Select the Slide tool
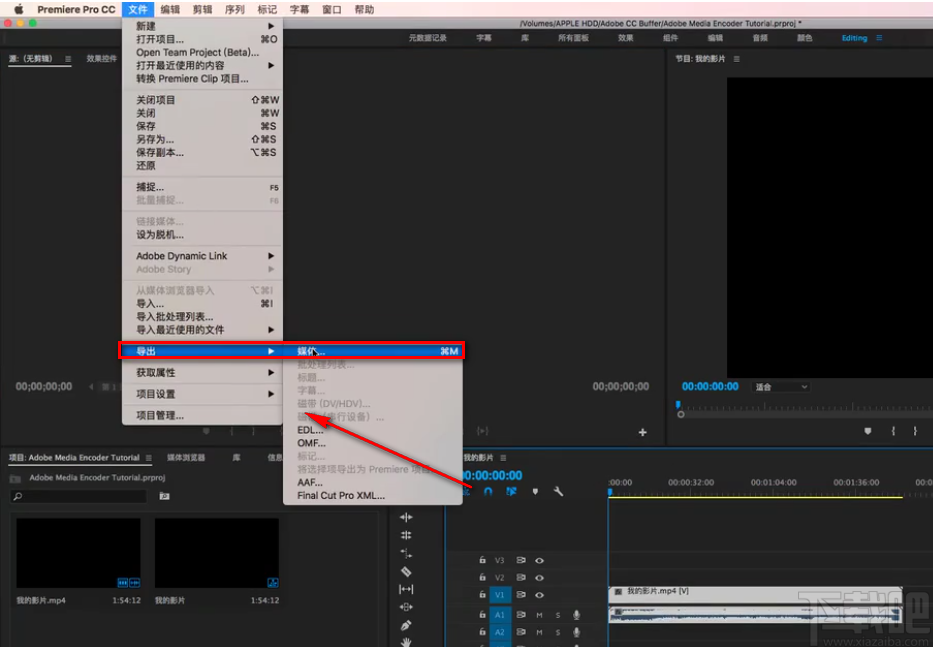The image size is (933, 647). coord(406,607)
